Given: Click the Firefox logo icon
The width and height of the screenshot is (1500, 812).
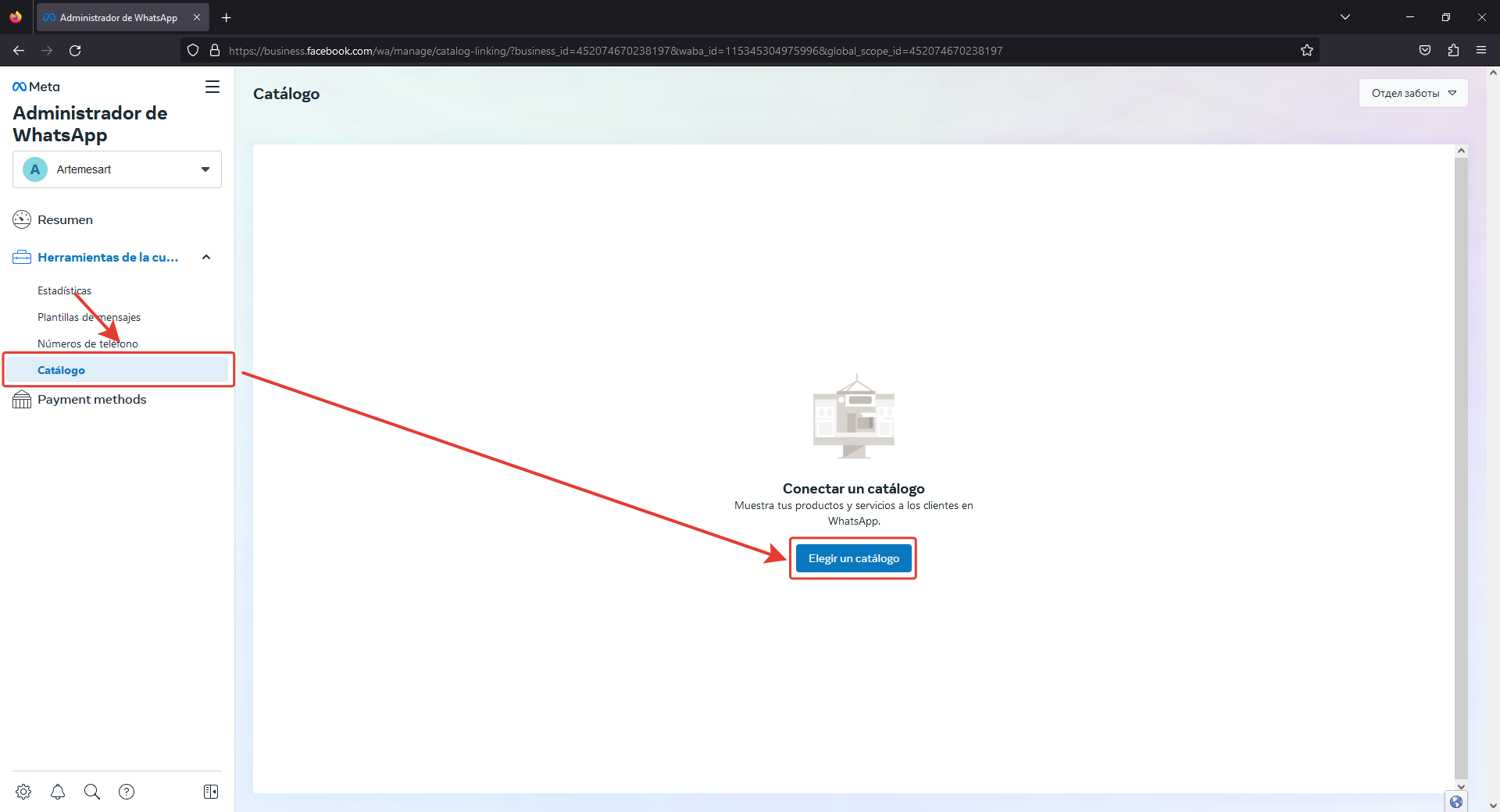Looking at the screenshot, I should [x=16, y=17].
